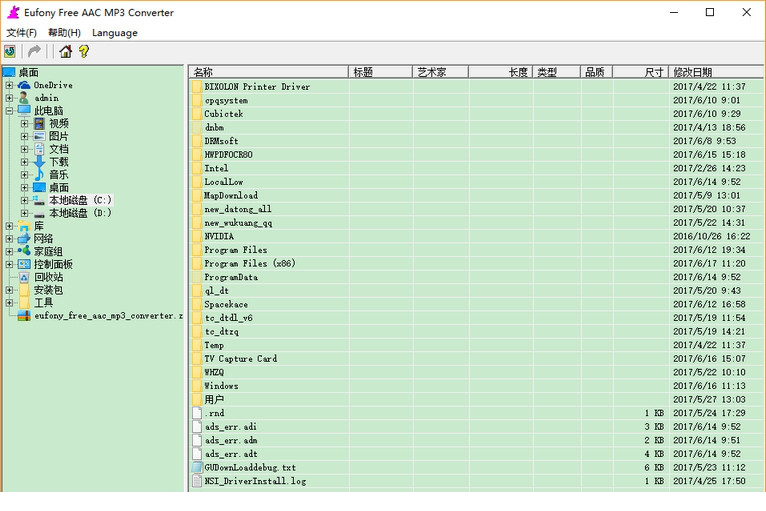This screenshot has height=511, width=766.
Task: Expand the OneDrive tree node
Action: (x=9, y=85)
